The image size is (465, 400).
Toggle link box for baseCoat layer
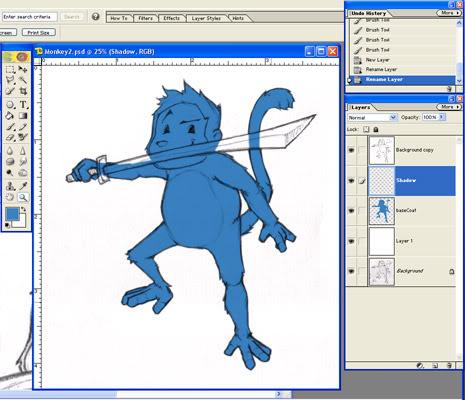click(x=362, y=211)
